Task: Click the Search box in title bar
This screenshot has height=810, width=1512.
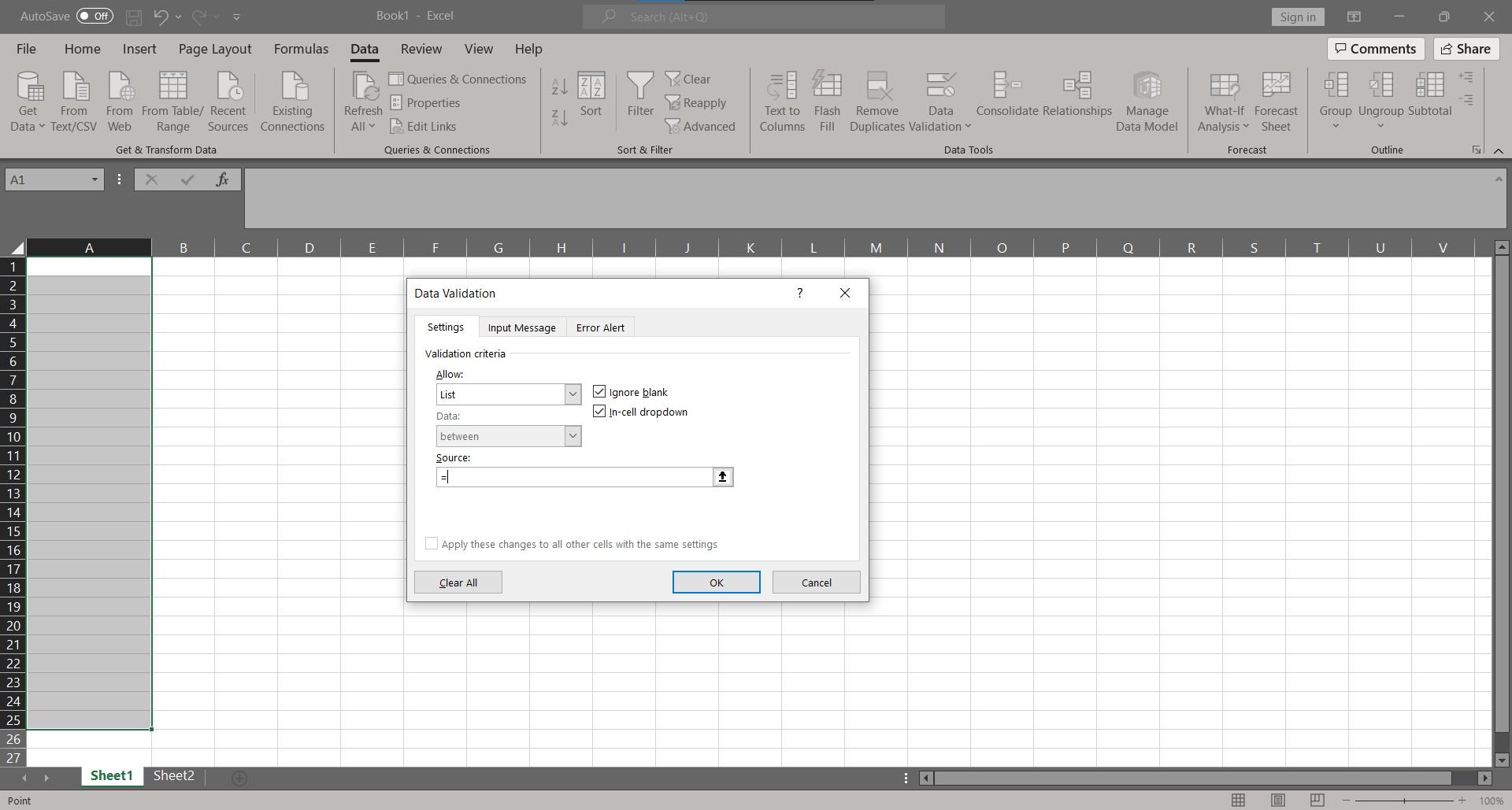Action: [x=763, y=17]
